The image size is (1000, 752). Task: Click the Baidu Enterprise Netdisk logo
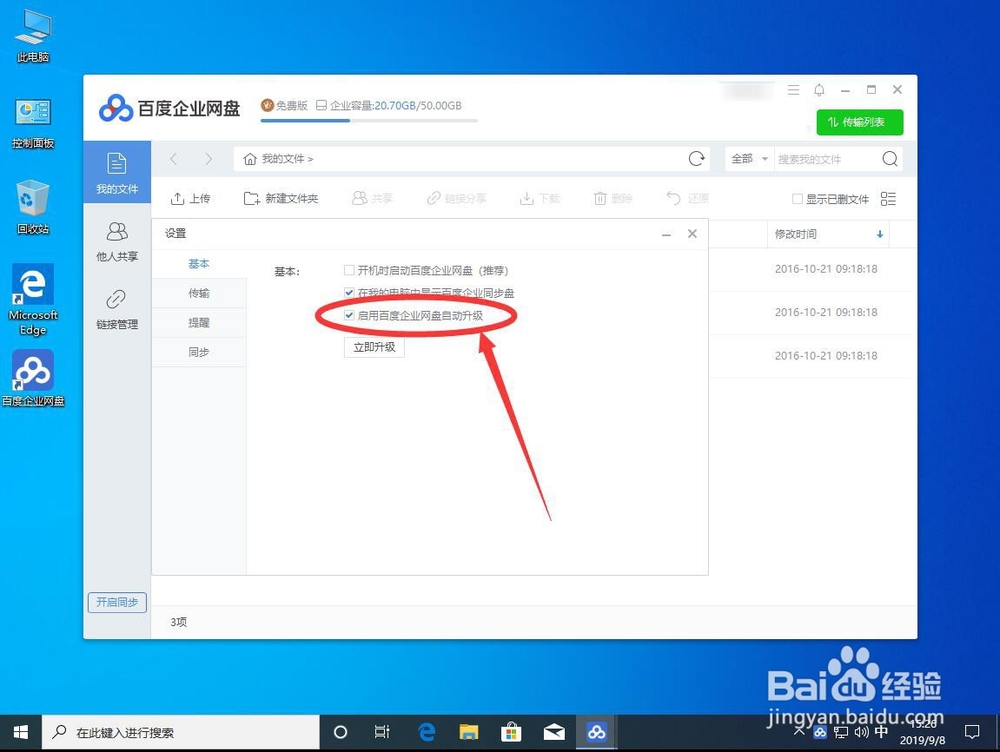tap(169, 108)
